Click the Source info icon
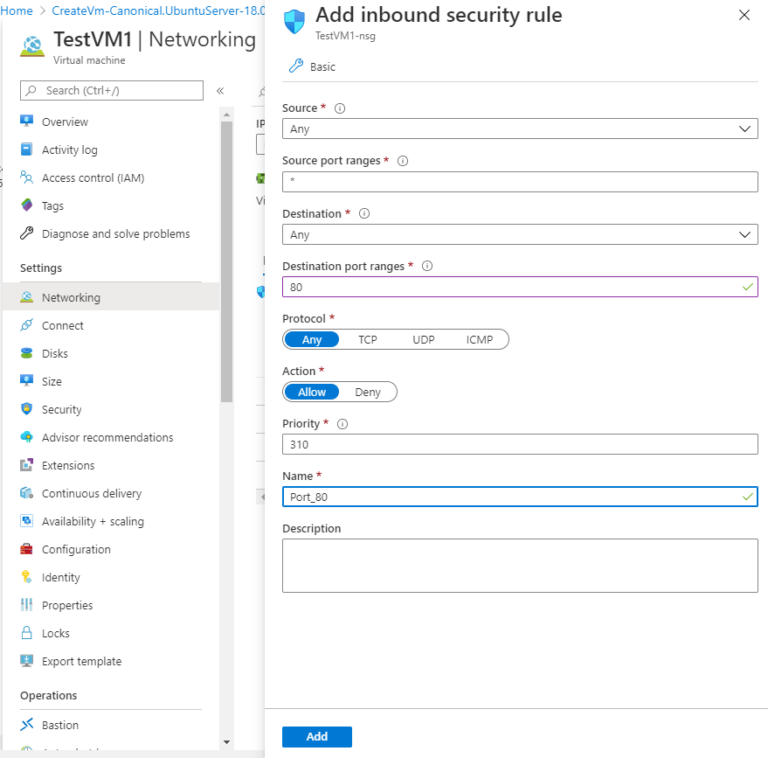 (x=339, y=108)
